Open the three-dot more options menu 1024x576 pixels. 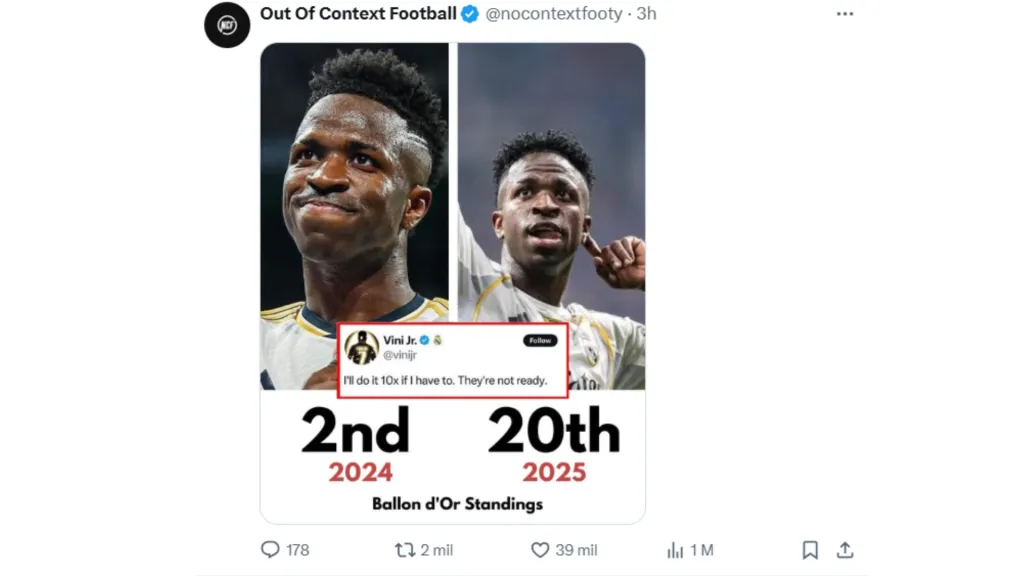coord(845,14)
